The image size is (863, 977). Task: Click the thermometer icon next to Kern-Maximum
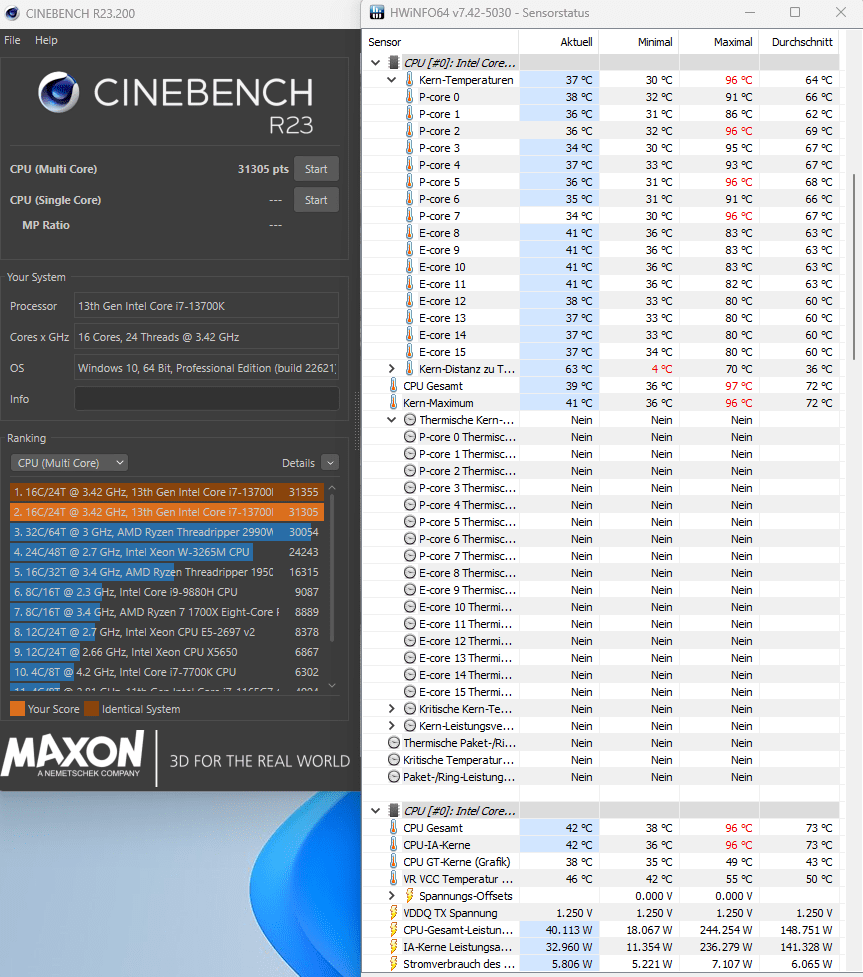pyautogui.click(x=393, y=403)
